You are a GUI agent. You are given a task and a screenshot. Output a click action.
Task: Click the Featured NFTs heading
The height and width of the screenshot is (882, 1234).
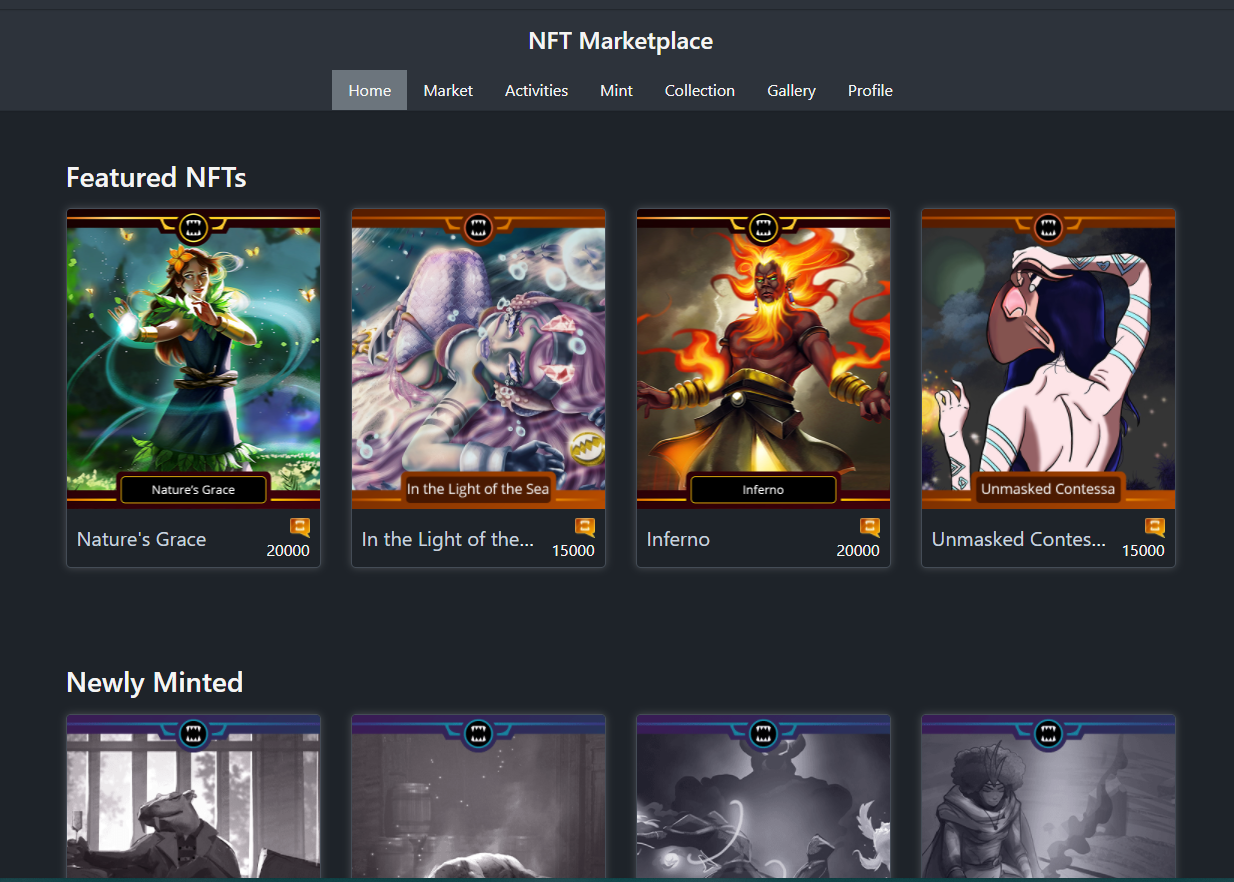tap(156, 177)
